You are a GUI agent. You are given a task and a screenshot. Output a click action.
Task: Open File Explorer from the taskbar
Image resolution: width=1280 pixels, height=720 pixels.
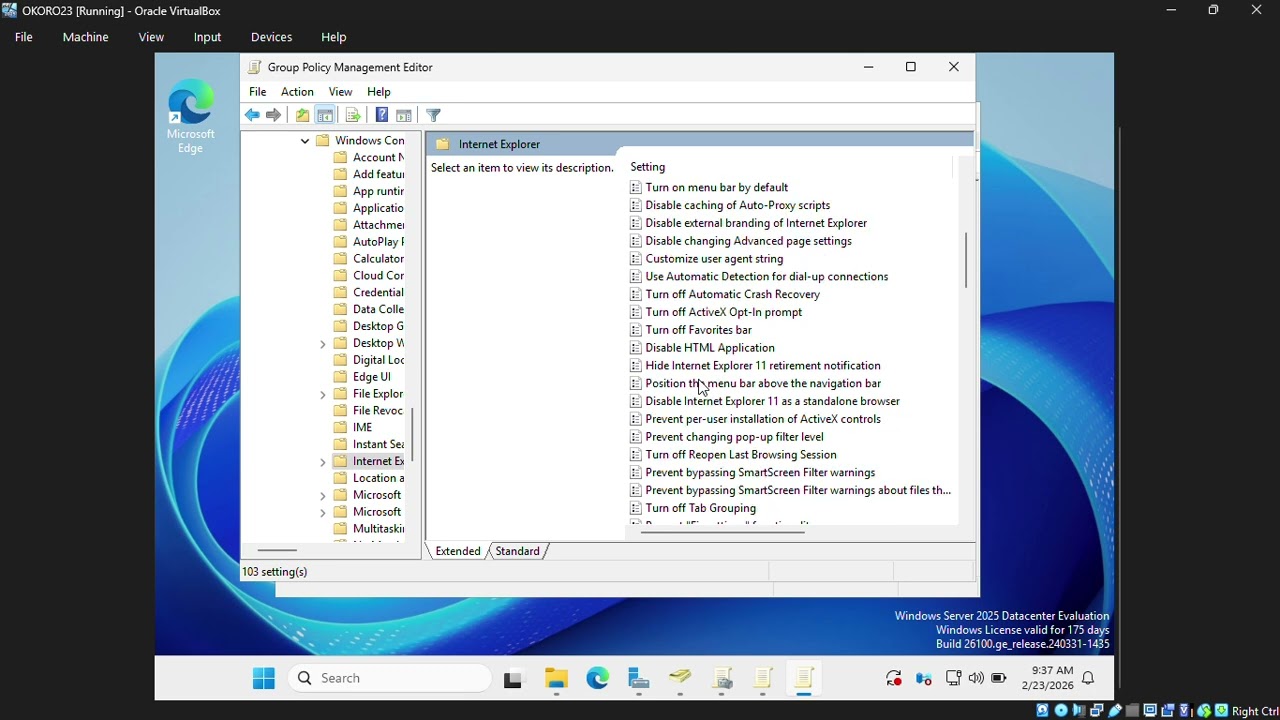(556, 678)
